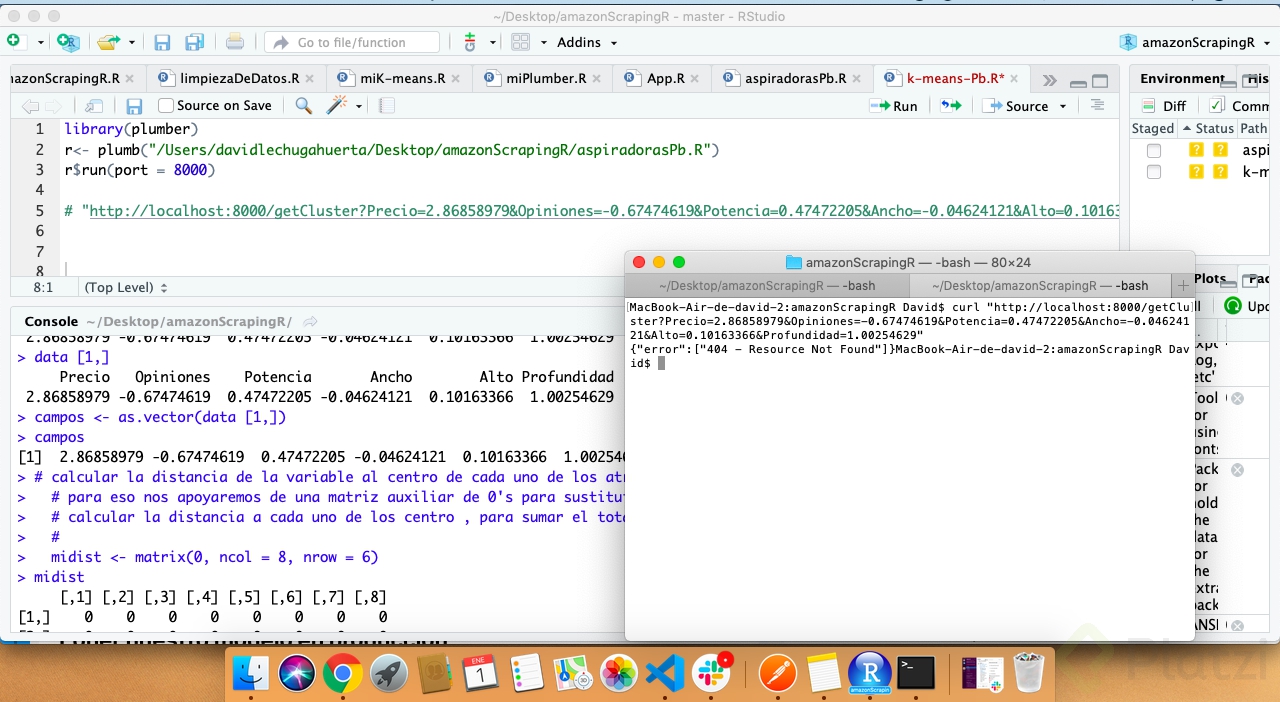This screenshot has height=702, width=1280.
Task: Launch Siri from the Dock
Action: point(297,673)
